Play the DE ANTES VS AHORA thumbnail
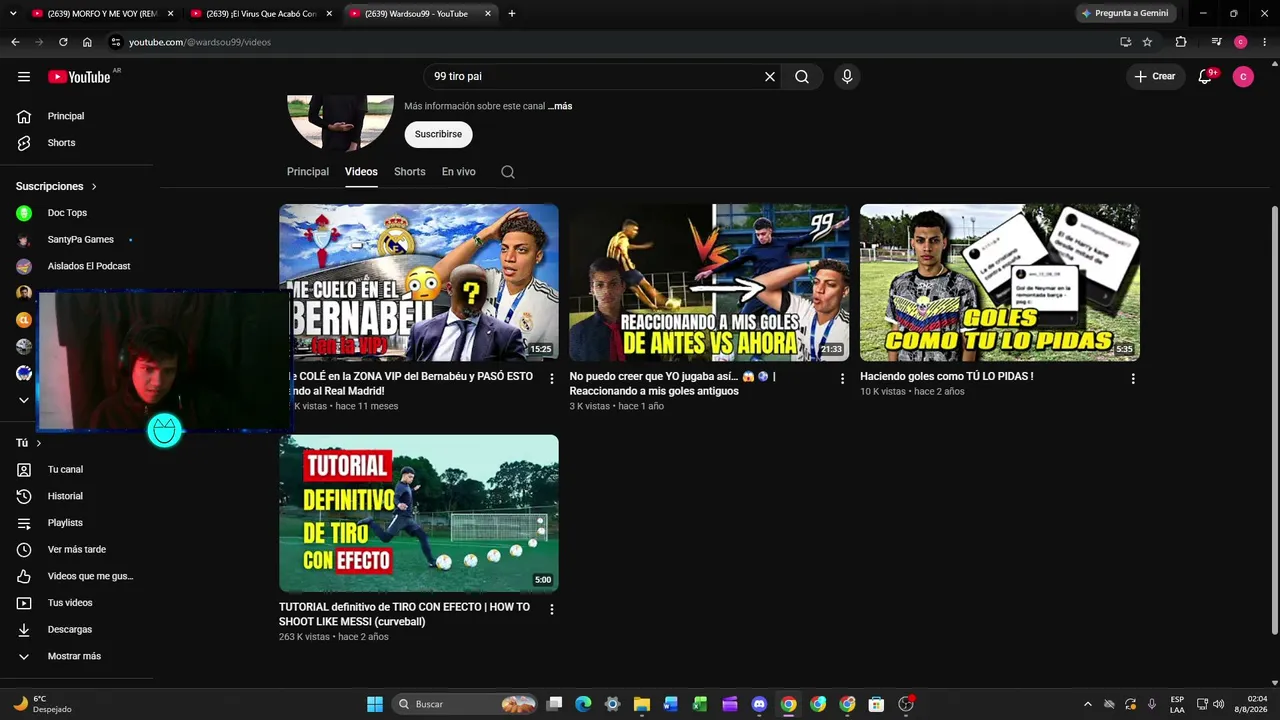 point(709,283)
